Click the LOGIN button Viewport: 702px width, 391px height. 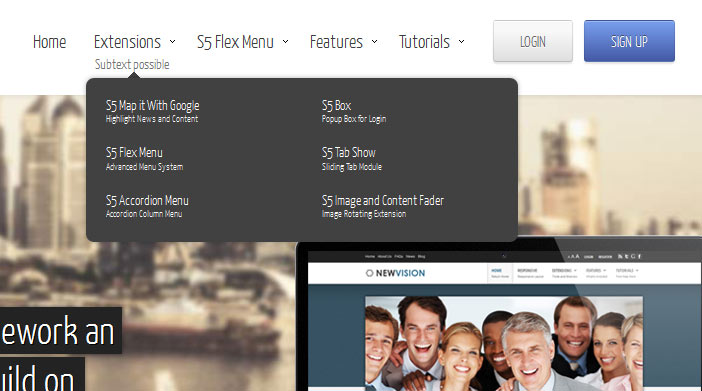click(x=533, y=41)
